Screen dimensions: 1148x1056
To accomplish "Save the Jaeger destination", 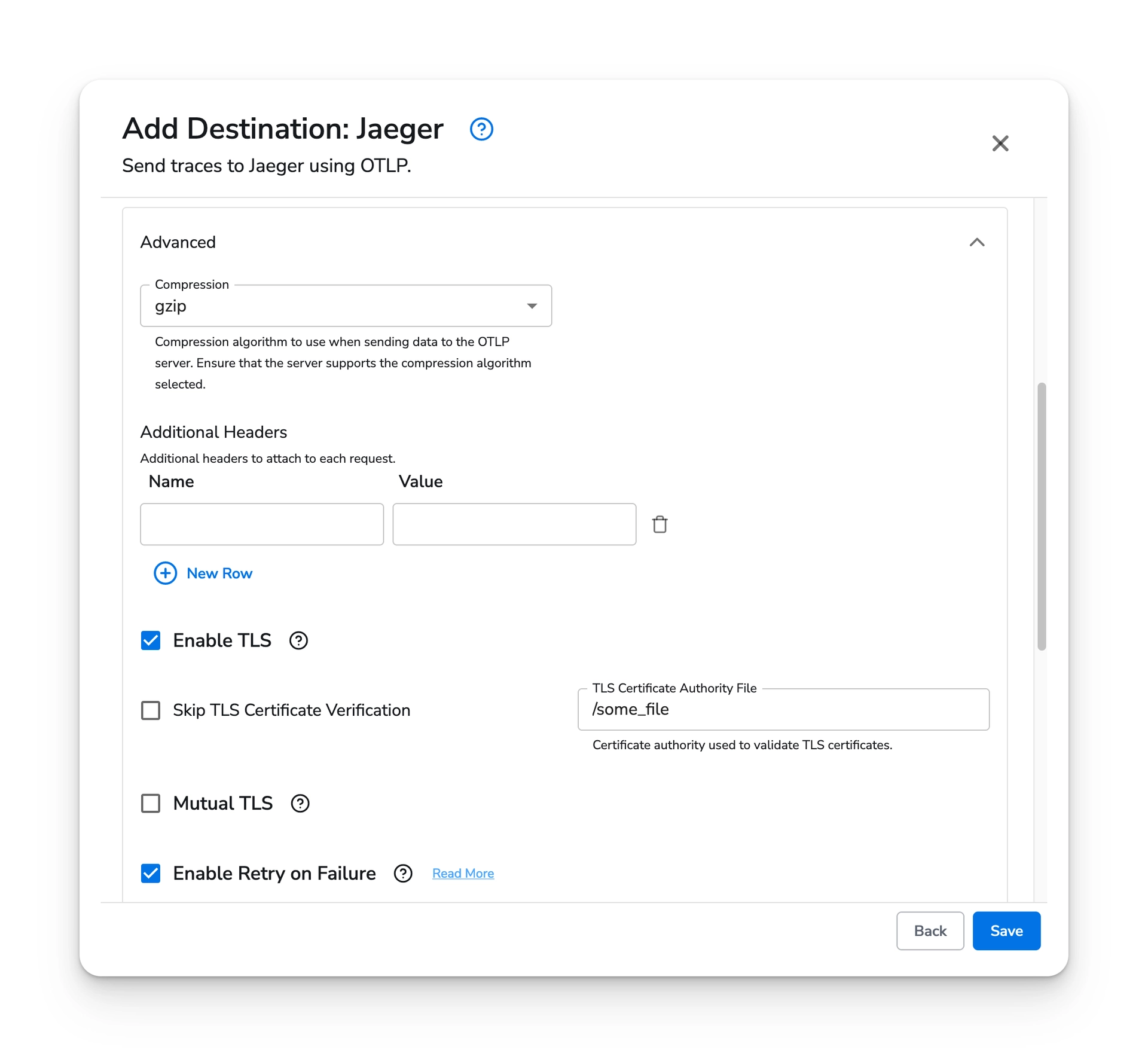I will click(x=1006, y=930).
